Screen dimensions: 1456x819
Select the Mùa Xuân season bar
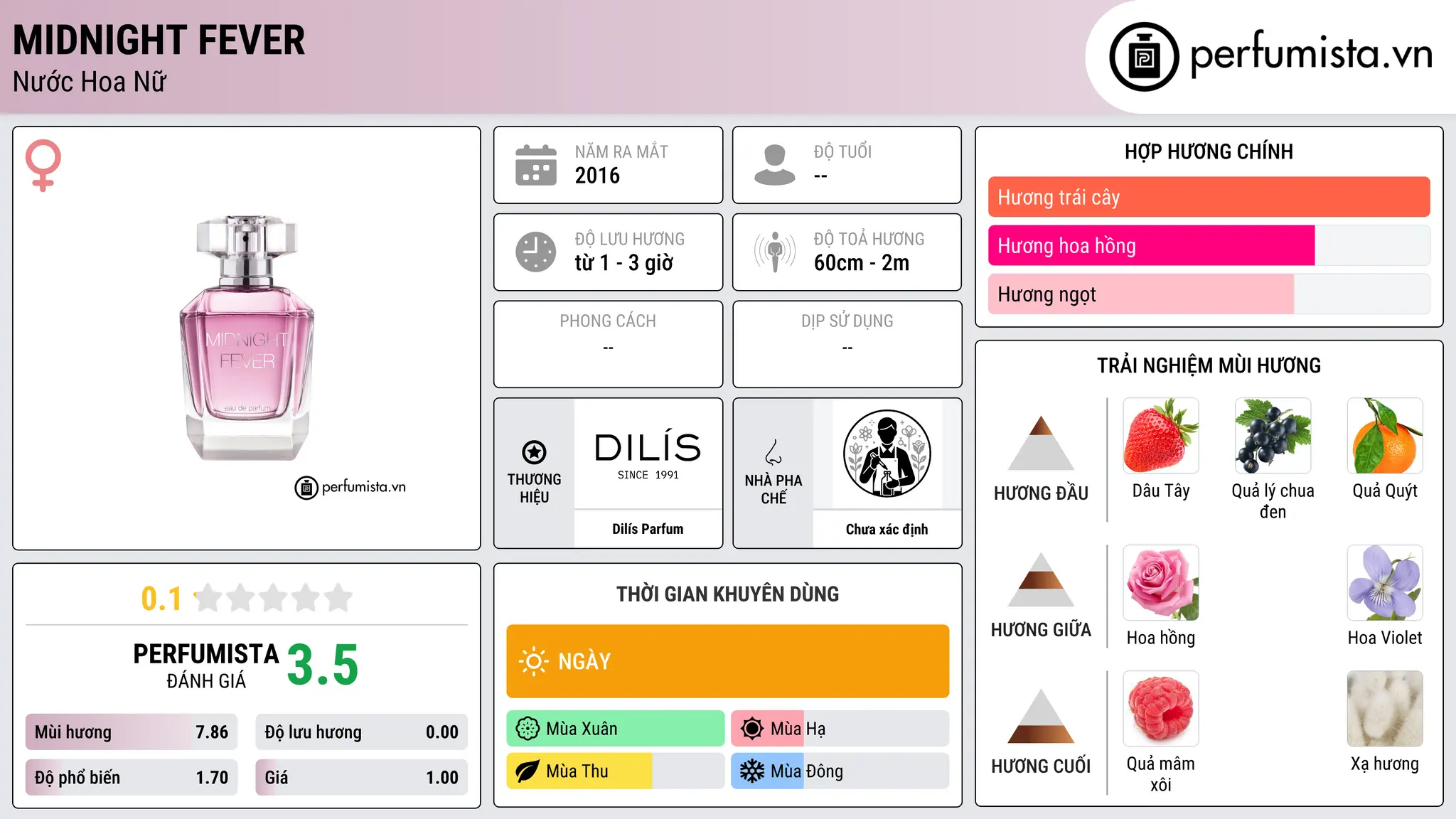click(616, 729)
